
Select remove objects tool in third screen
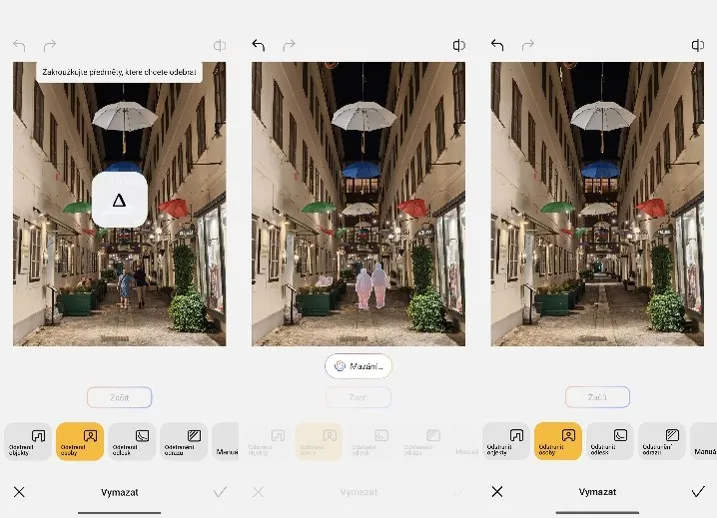pyautogui.click(x=506, y=441)
